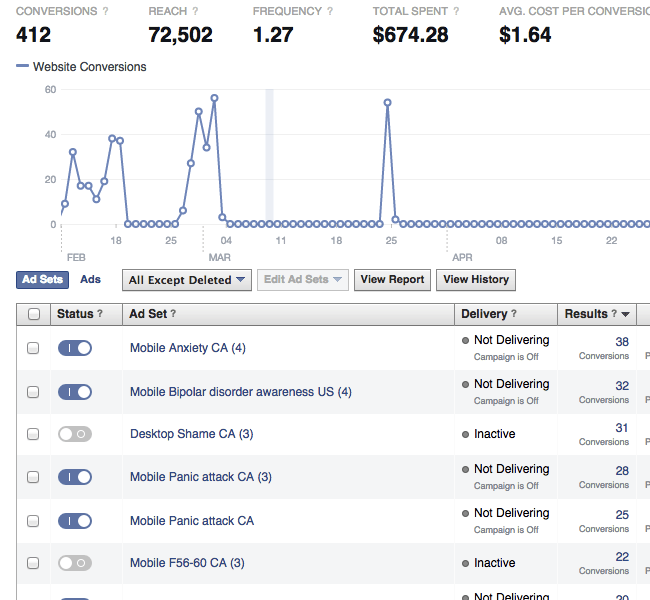Open the Mobile Anxiety CA (4) ad set
Viewport: 650px width, 600px height.
tap(188, 348)
